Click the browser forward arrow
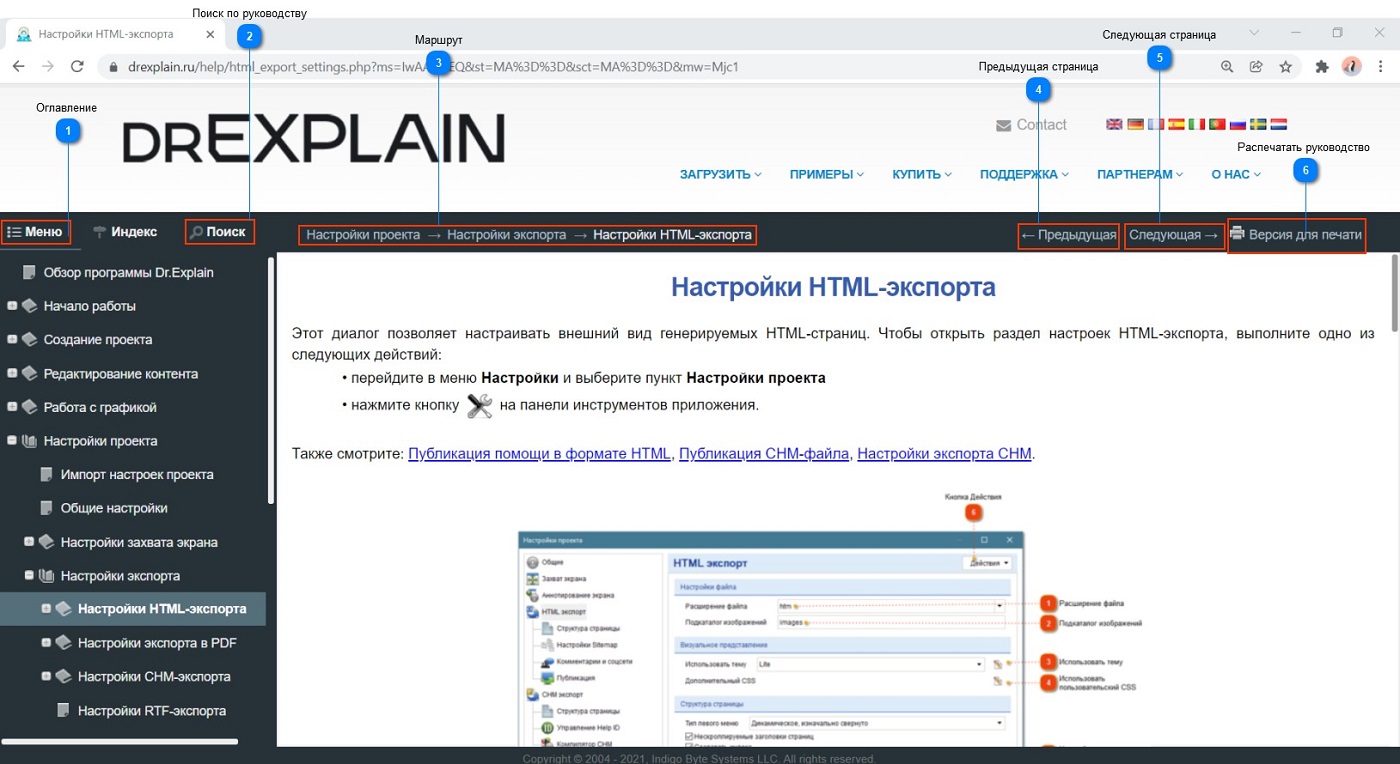 coord(47,66)
